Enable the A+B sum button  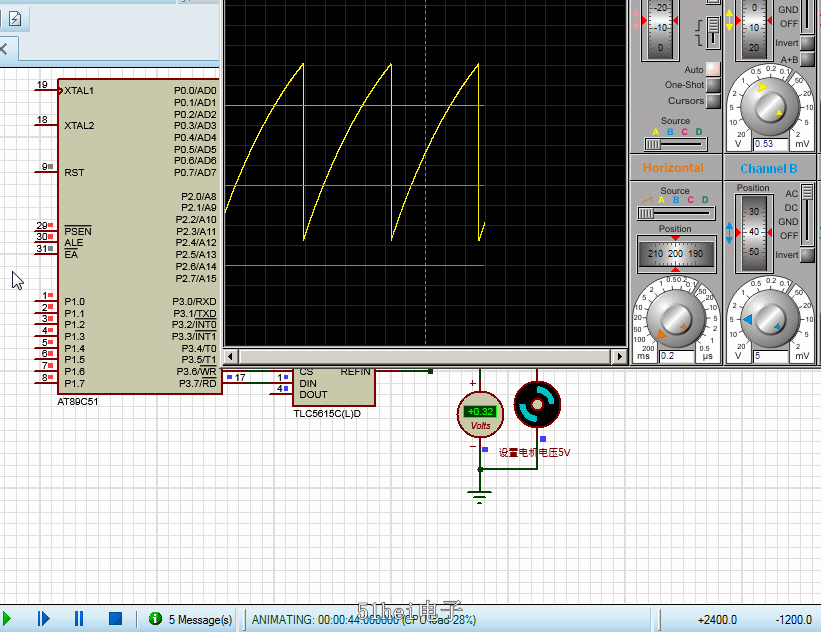pyautogui.click(x=808, y=60)
